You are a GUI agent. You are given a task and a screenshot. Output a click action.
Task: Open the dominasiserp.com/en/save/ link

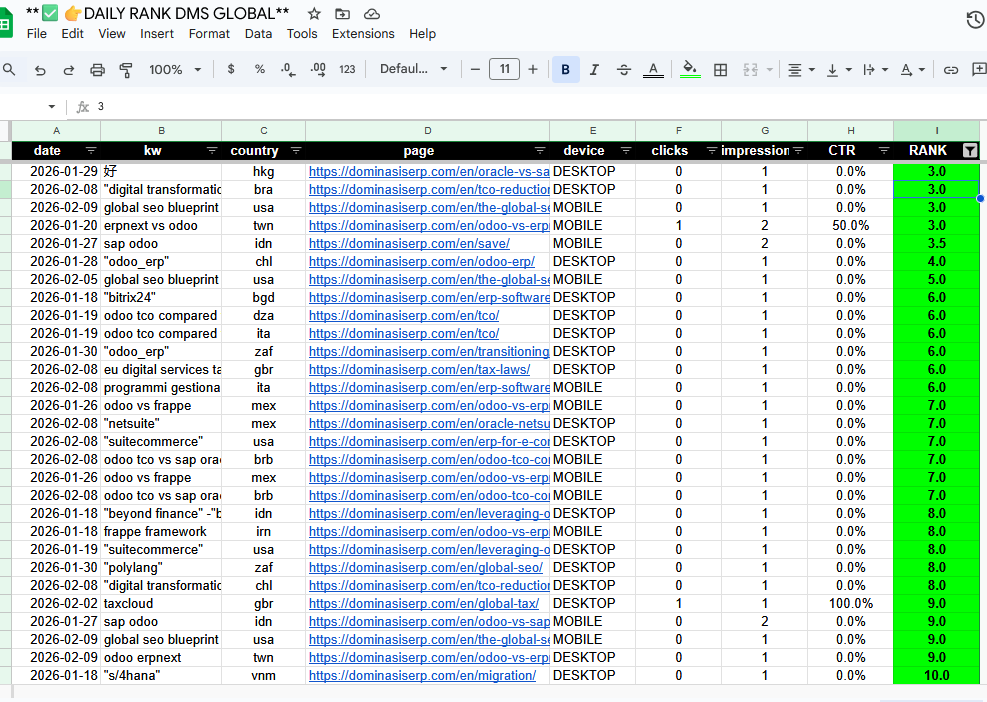point(409,244)
